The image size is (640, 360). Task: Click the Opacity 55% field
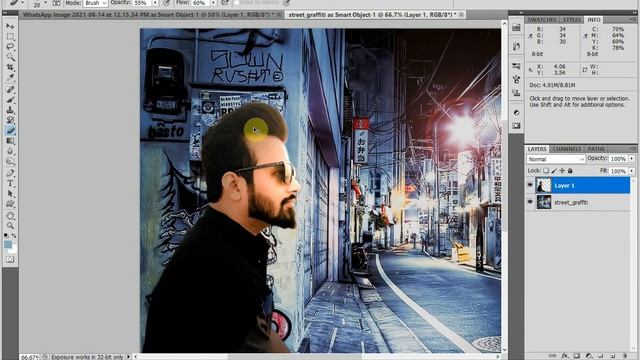tap(142, 3)
